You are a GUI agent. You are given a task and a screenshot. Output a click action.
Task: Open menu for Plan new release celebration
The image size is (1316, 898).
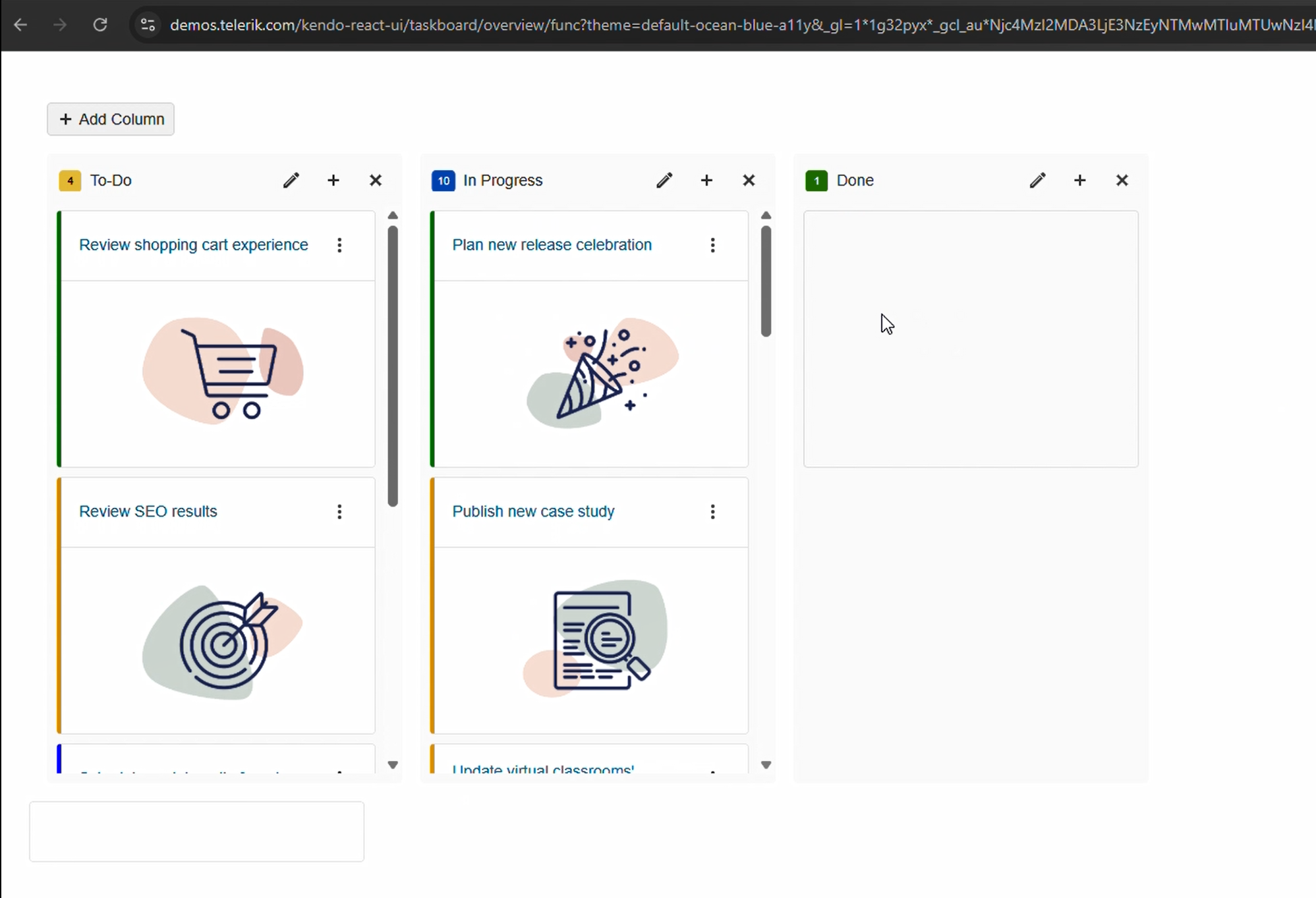(x=712, y=245)
